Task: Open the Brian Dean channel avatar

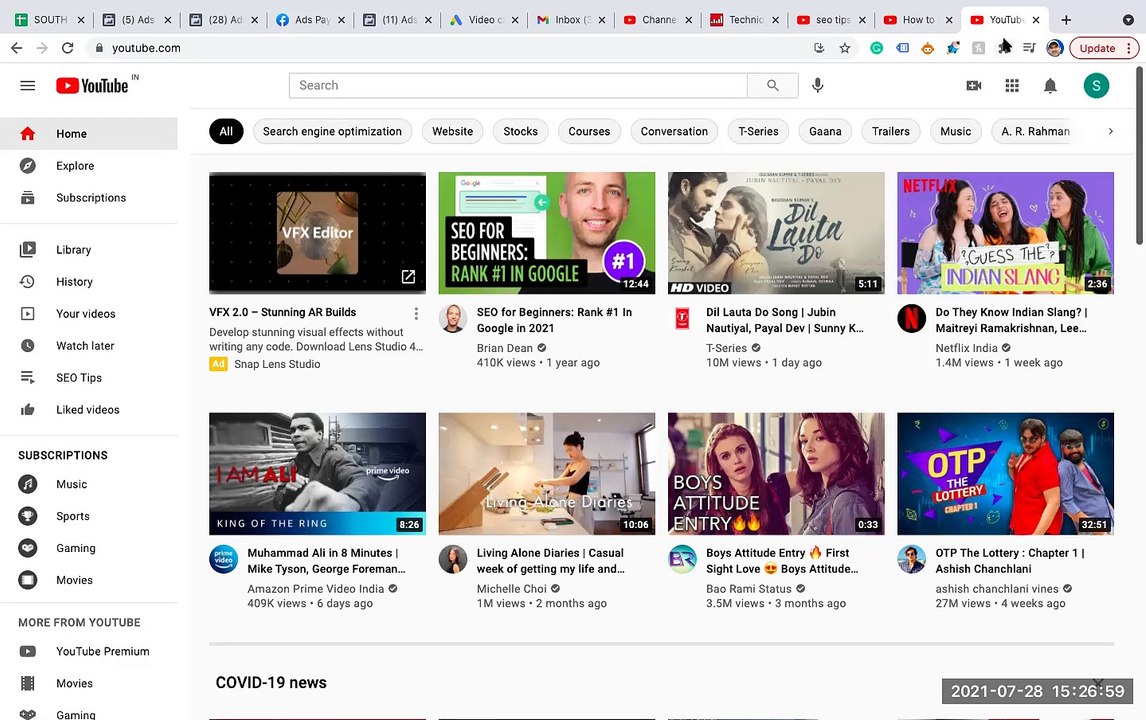Action: click(452, 319)
